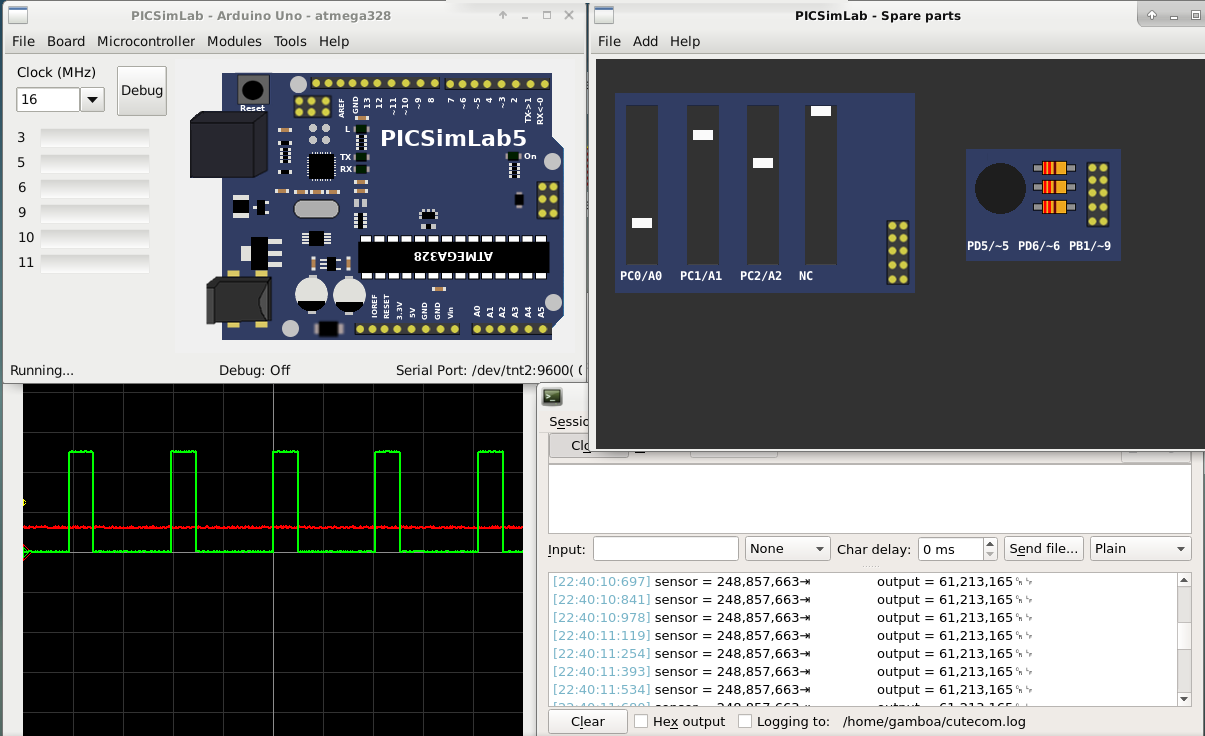Open the Modules menu in PICSimLab
1205x736 pixels.
[x=234, y=41]
